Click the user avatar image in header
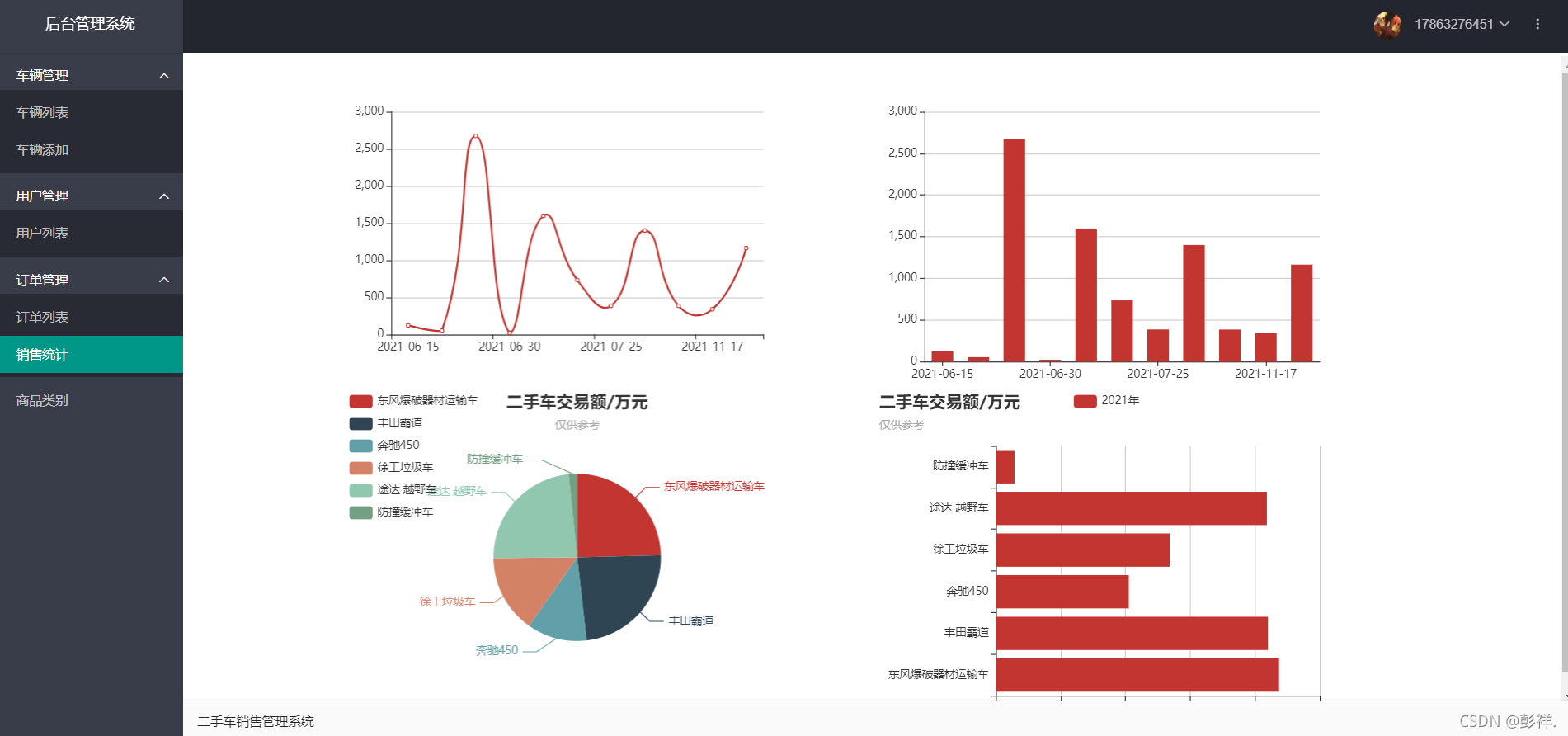 click(x=1387, y=25)
